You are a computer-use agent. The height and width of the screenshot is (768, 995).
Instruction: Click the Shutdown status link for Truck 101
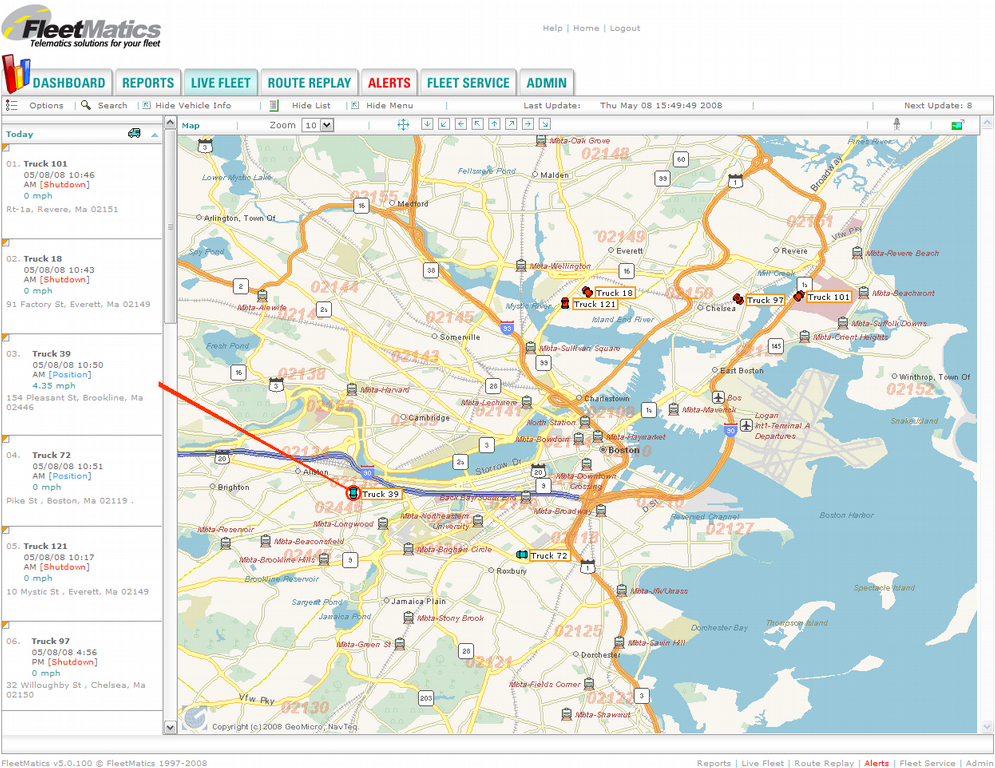65,185
